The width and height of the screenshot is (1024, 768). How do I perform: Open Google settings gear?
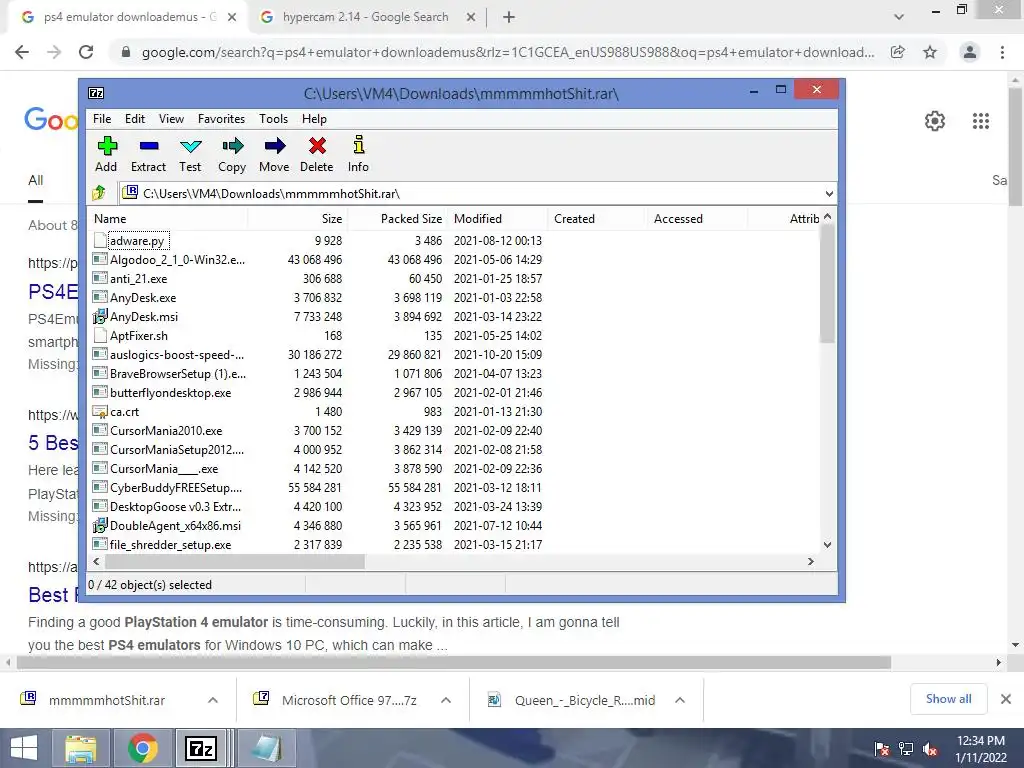[935, 121]
